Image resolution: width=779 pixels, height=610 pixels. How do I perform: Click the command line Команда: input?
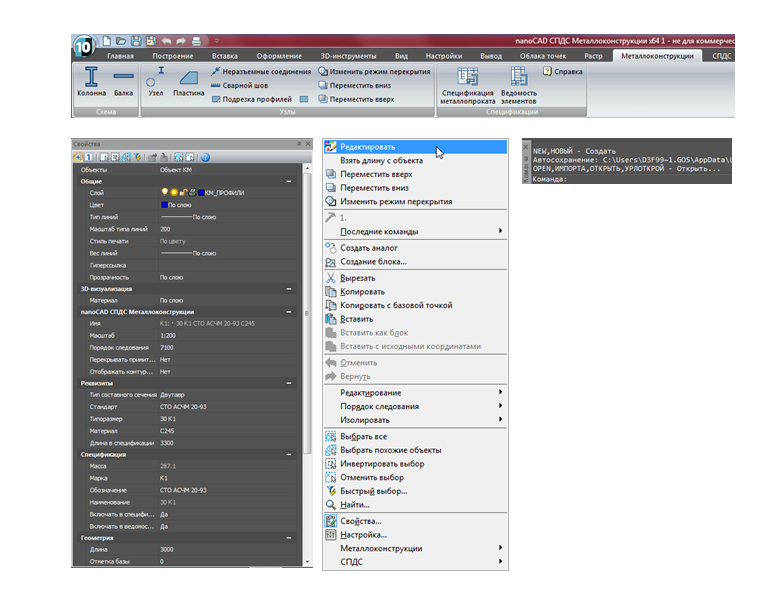coord(631,179)
